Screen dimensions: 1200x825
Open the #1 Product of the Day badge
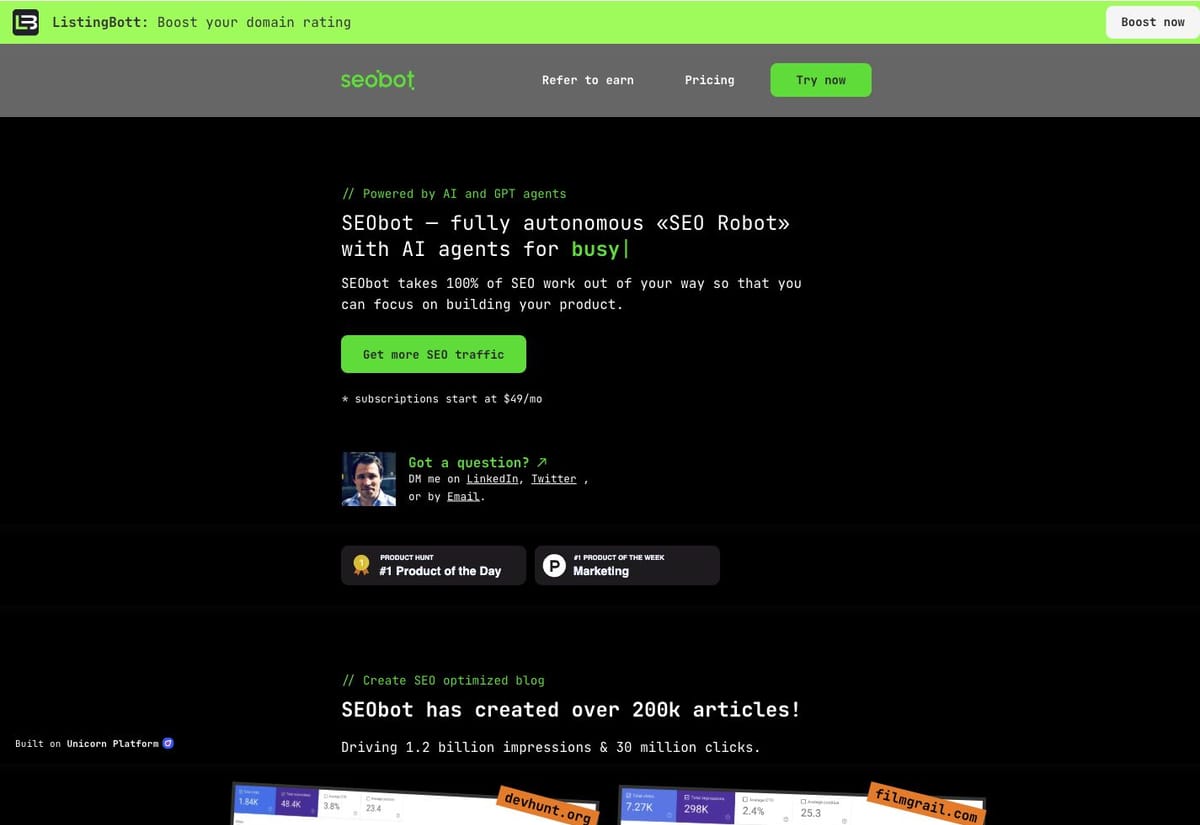point(433,565)
